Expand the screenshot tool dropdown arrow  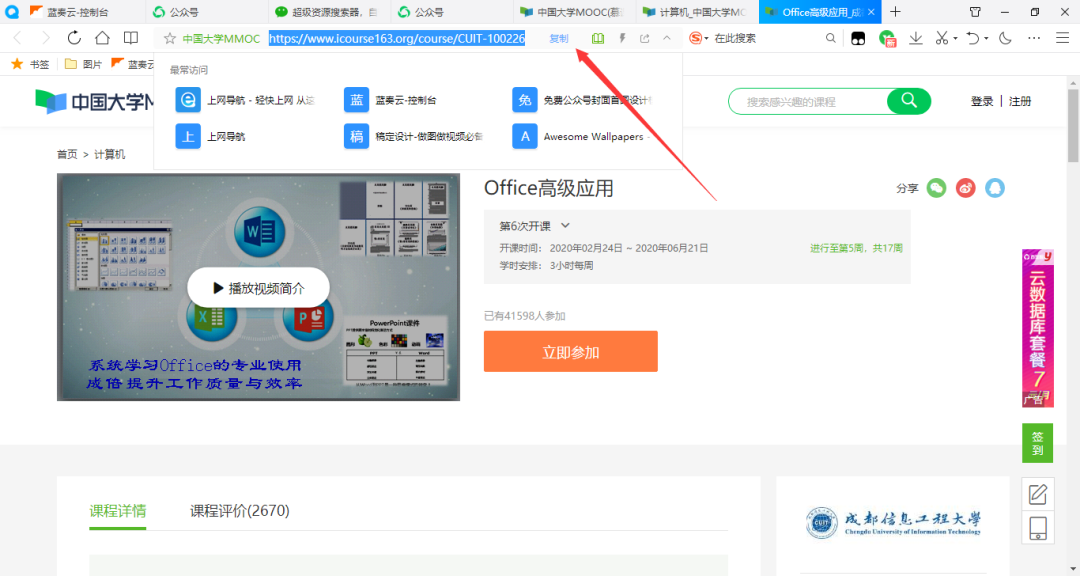[955, 39]
